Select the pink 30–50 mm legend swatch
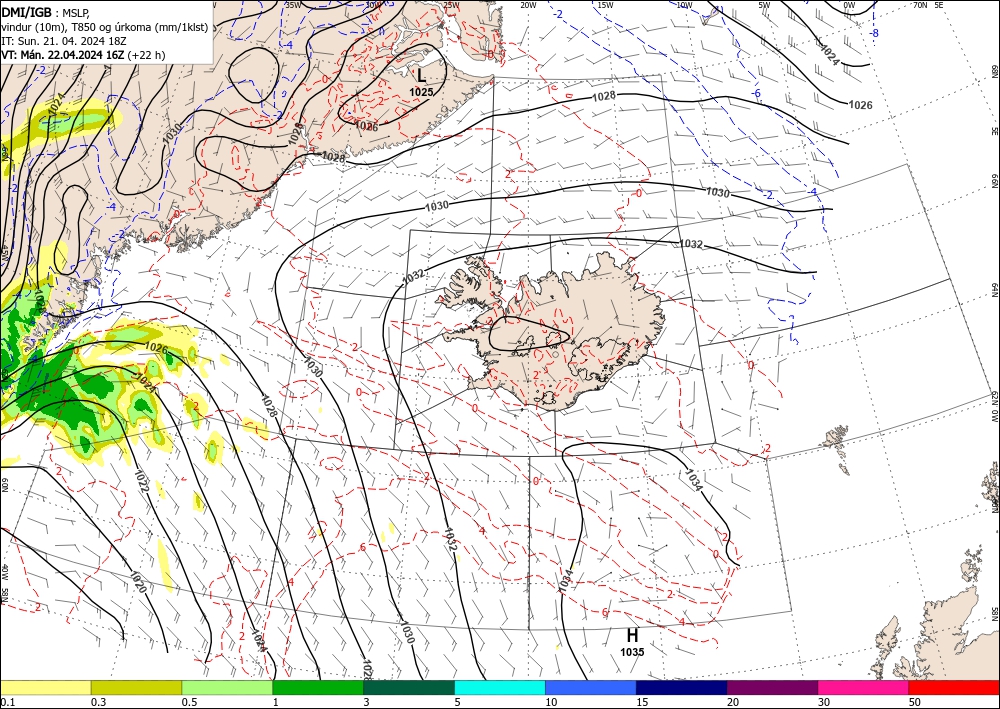This screenshot has height=709, width=1000. tap(864, 687)
